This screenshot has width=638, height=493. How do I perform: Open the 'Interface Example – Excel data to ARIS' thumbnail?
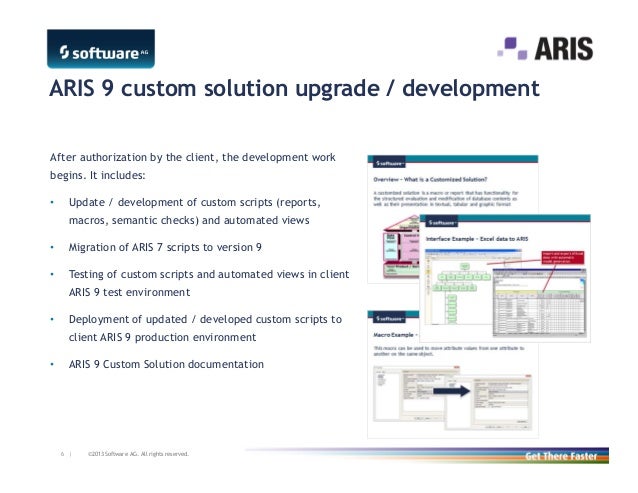(x=505, y=278)
